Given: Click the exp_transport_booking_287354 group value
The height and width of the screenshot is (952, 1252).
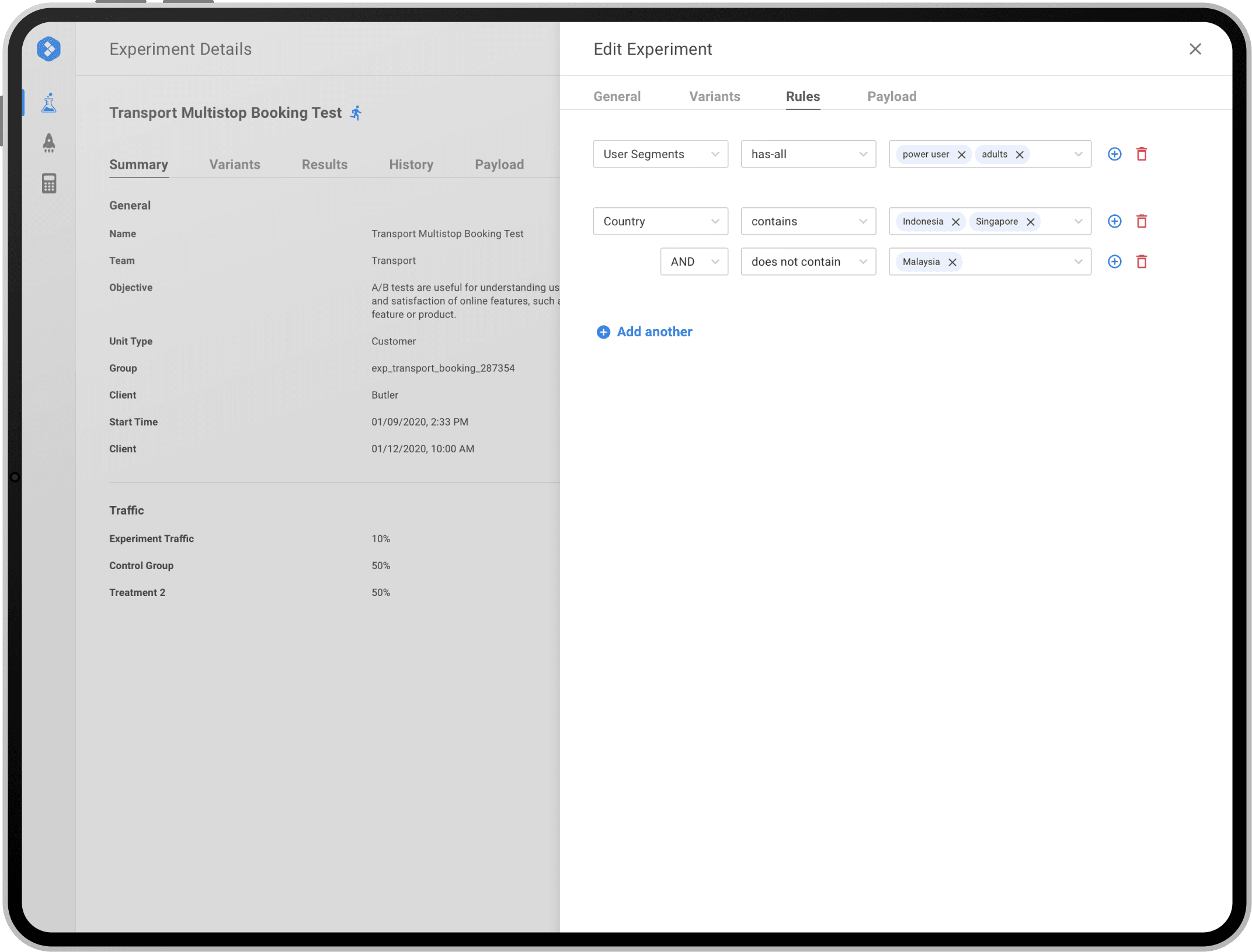Looking at the screenshot, I should 443,368.
